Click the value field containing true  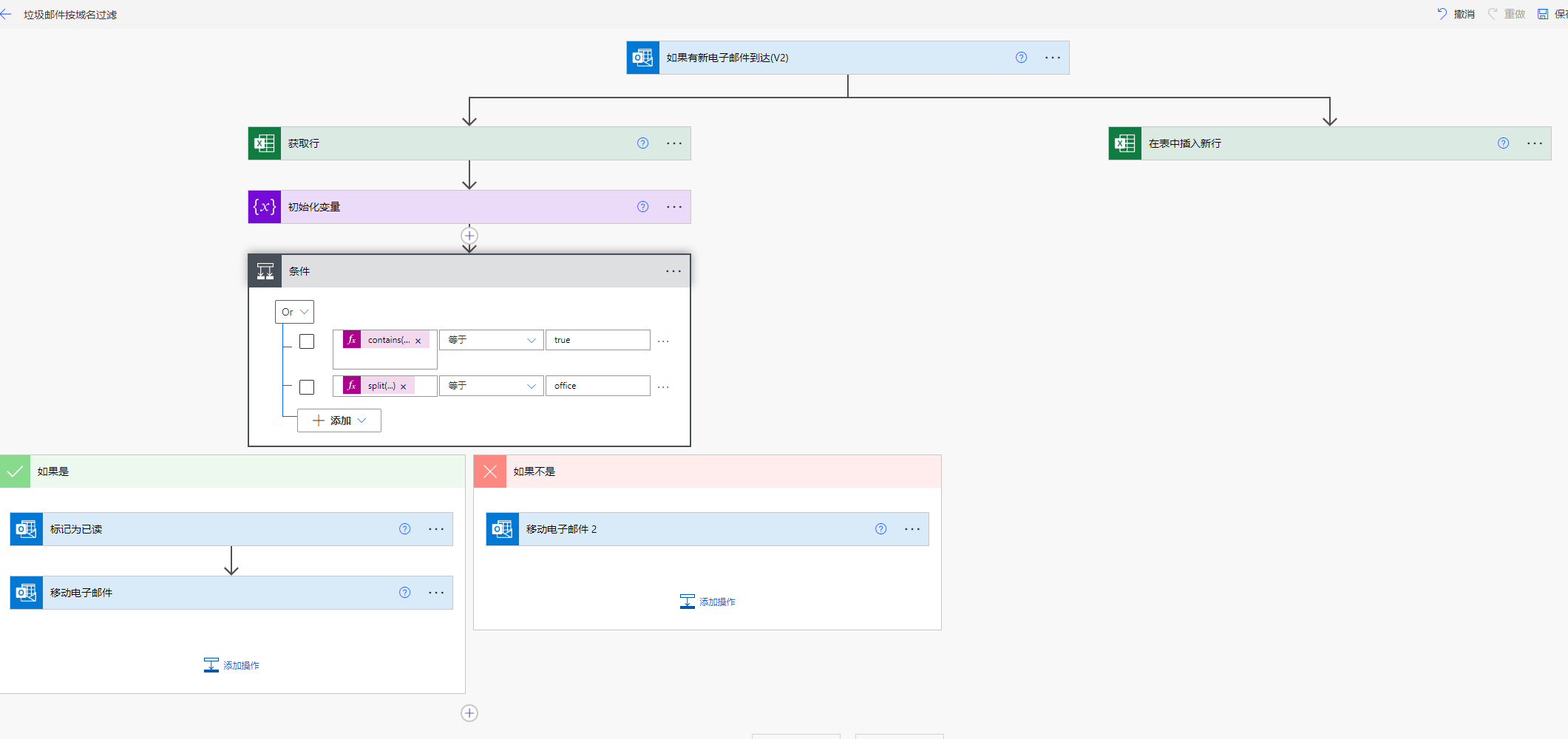(x=598, y=340)
